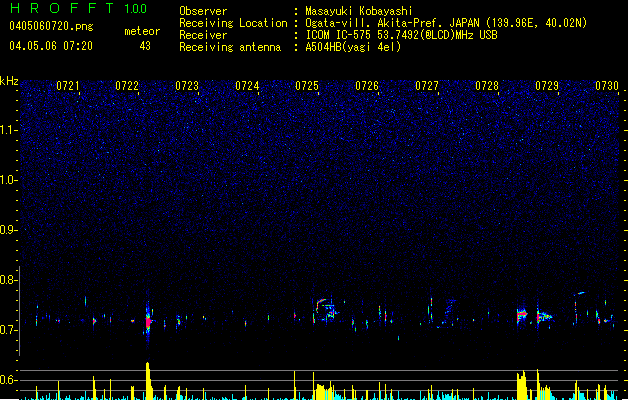Click the 0723 time marker
The image size is (629, 400).
click(x=187, y=86)
